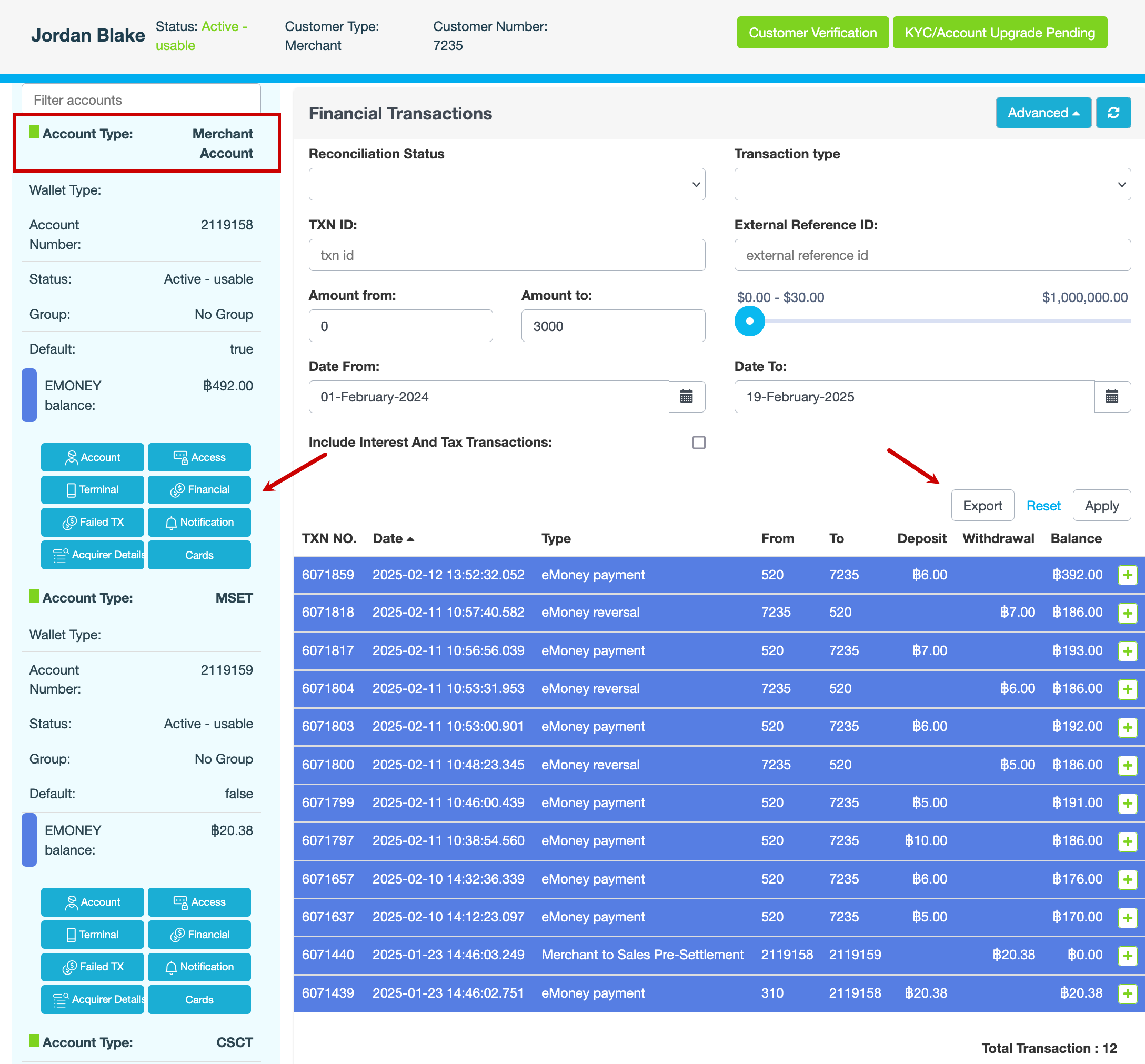Open Financial for the Merchant Account
Image resolution: width=1145 pixels, height=1064 pixels.
click(x=199, y=489)
